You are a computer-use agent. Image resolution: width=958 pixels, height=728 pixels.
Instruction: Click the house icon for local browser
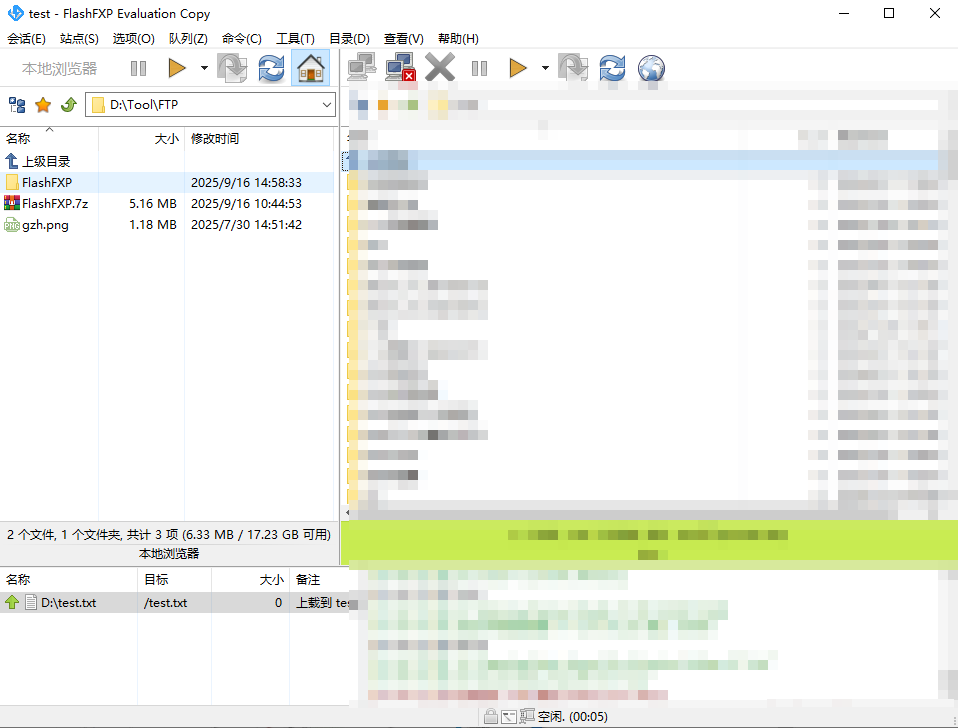[310, 68]
